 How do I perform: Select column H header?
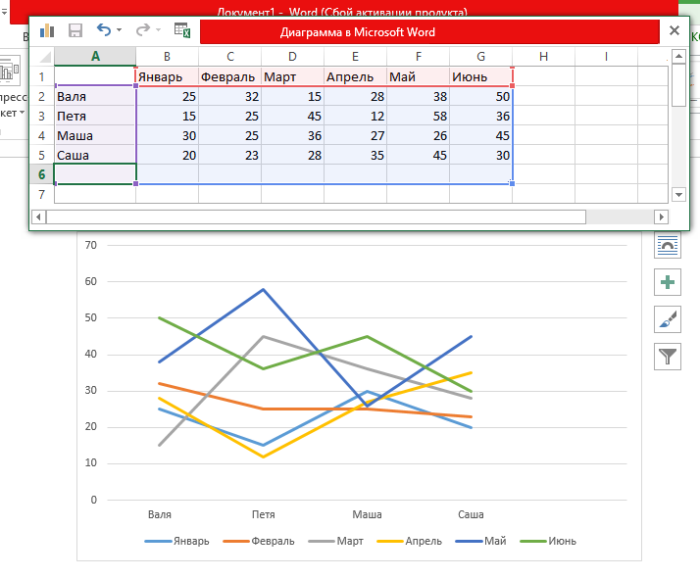click(x=543, y=57)
